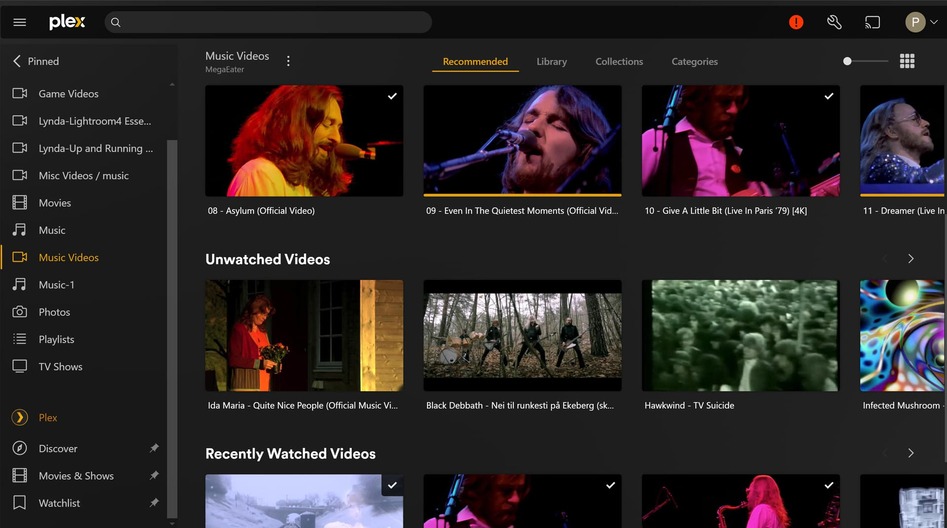This screenshot has width=947, height=528.
Task: Click the Discover compass icon
Action: (20, 448)
